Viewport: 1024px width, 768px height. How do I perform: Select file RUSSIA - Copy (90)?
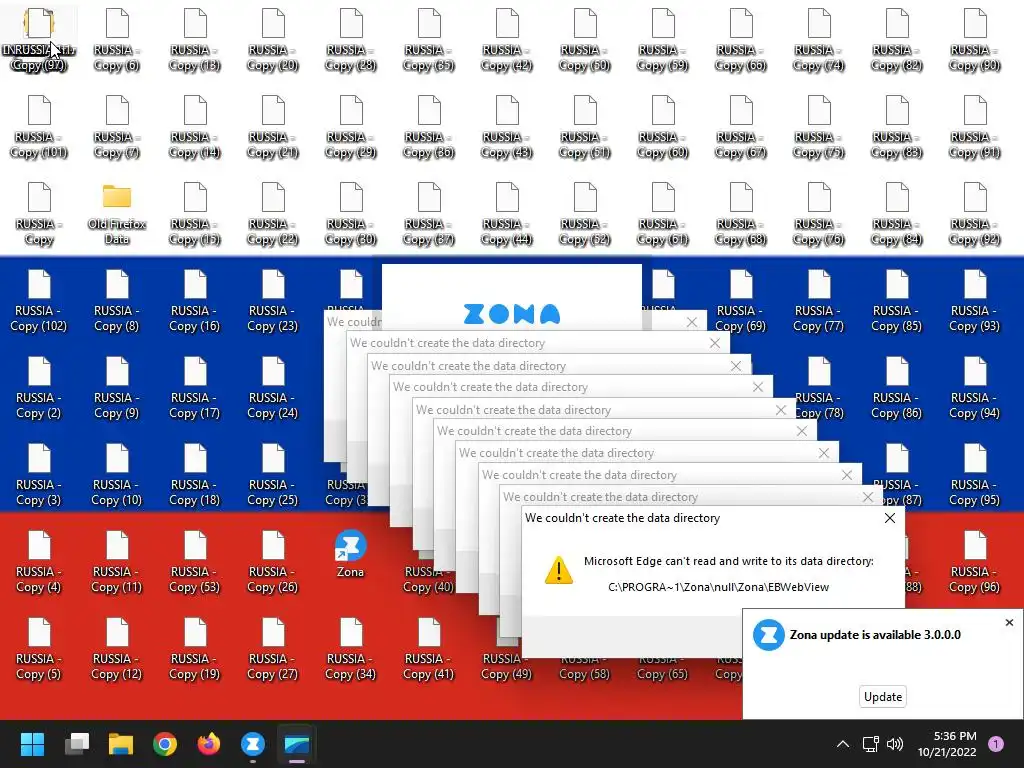974,40
